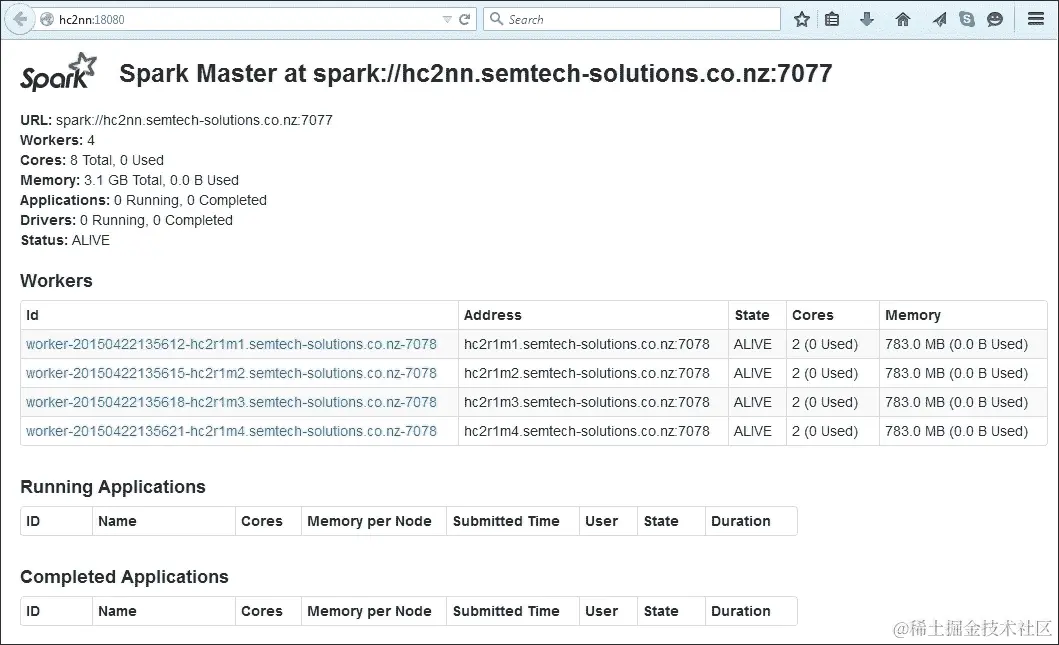Click the 'Cores: 8 Total' summary line
1059x645 pixels.
92,161
